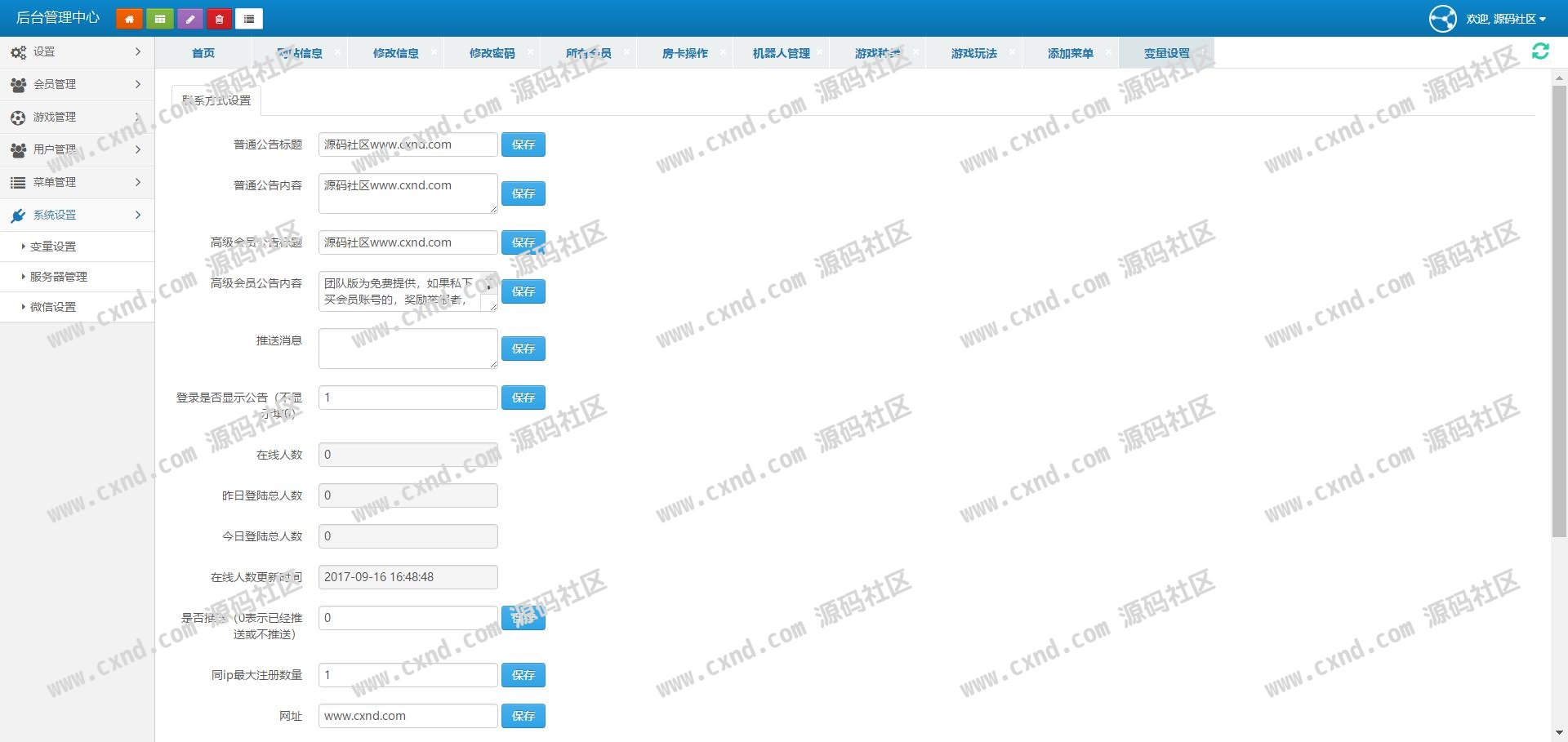1568x742 pixels.
Task: Switch to the 修改信息 tab
Action: [x=395, y=53]
